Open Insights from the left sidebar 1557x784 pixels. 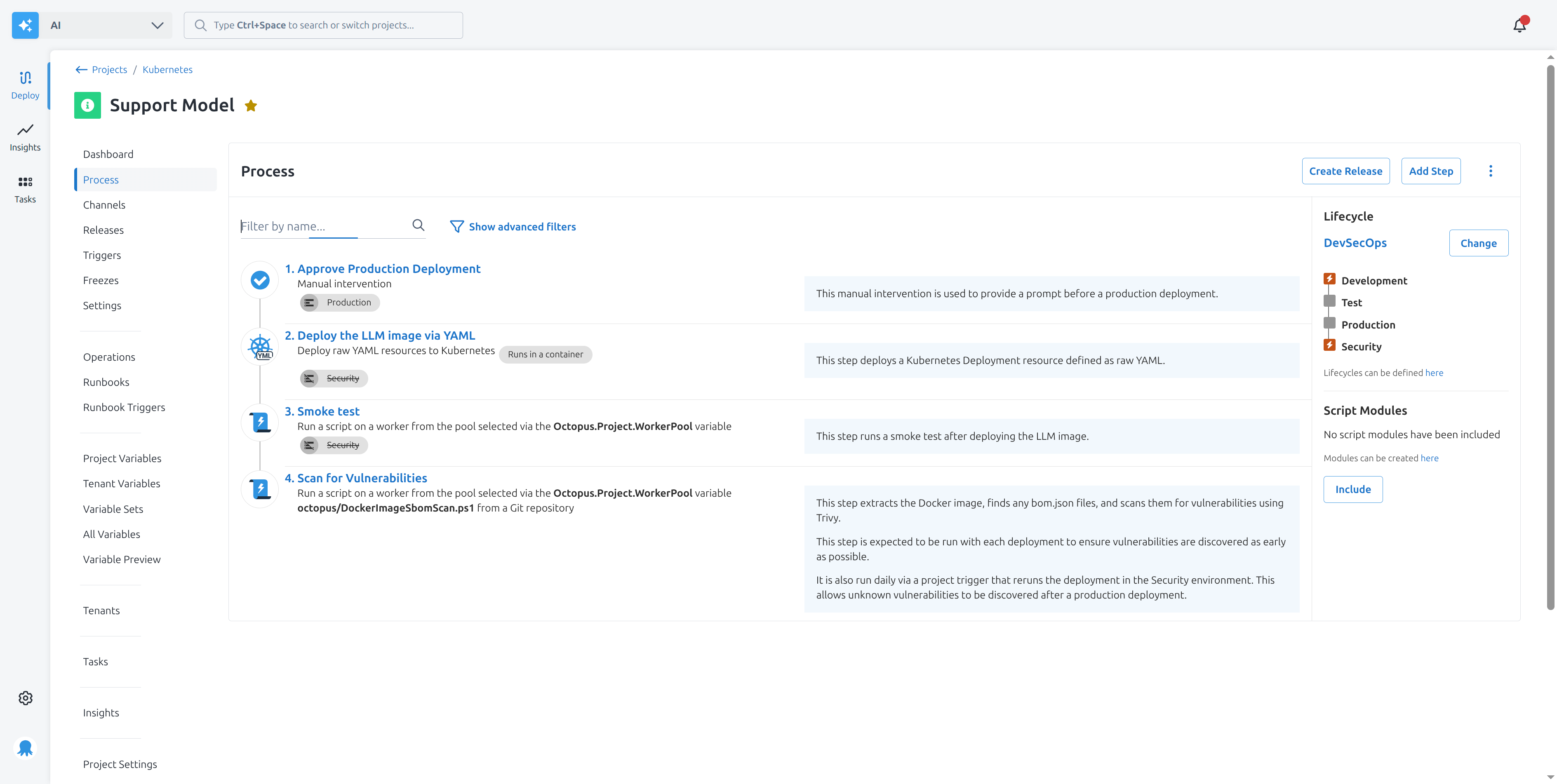[25, 136]
